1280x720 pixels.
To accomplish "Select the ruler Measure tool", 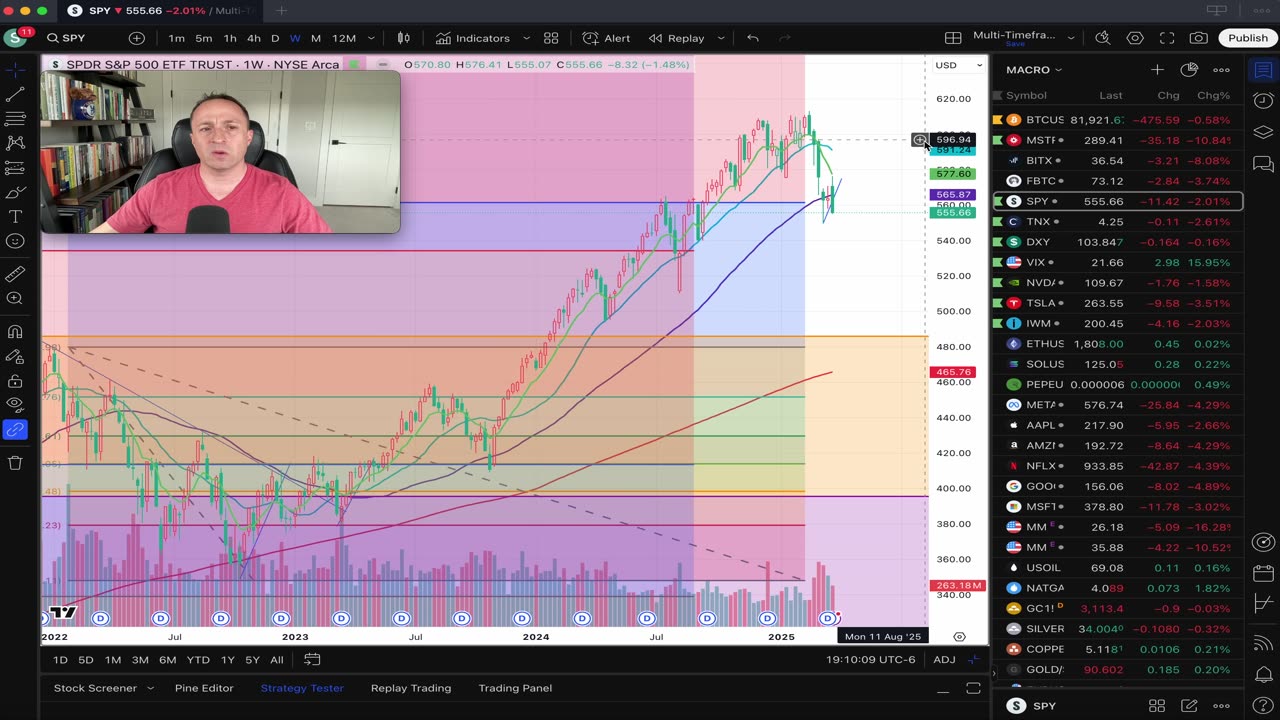I will (x=15, y=274).
